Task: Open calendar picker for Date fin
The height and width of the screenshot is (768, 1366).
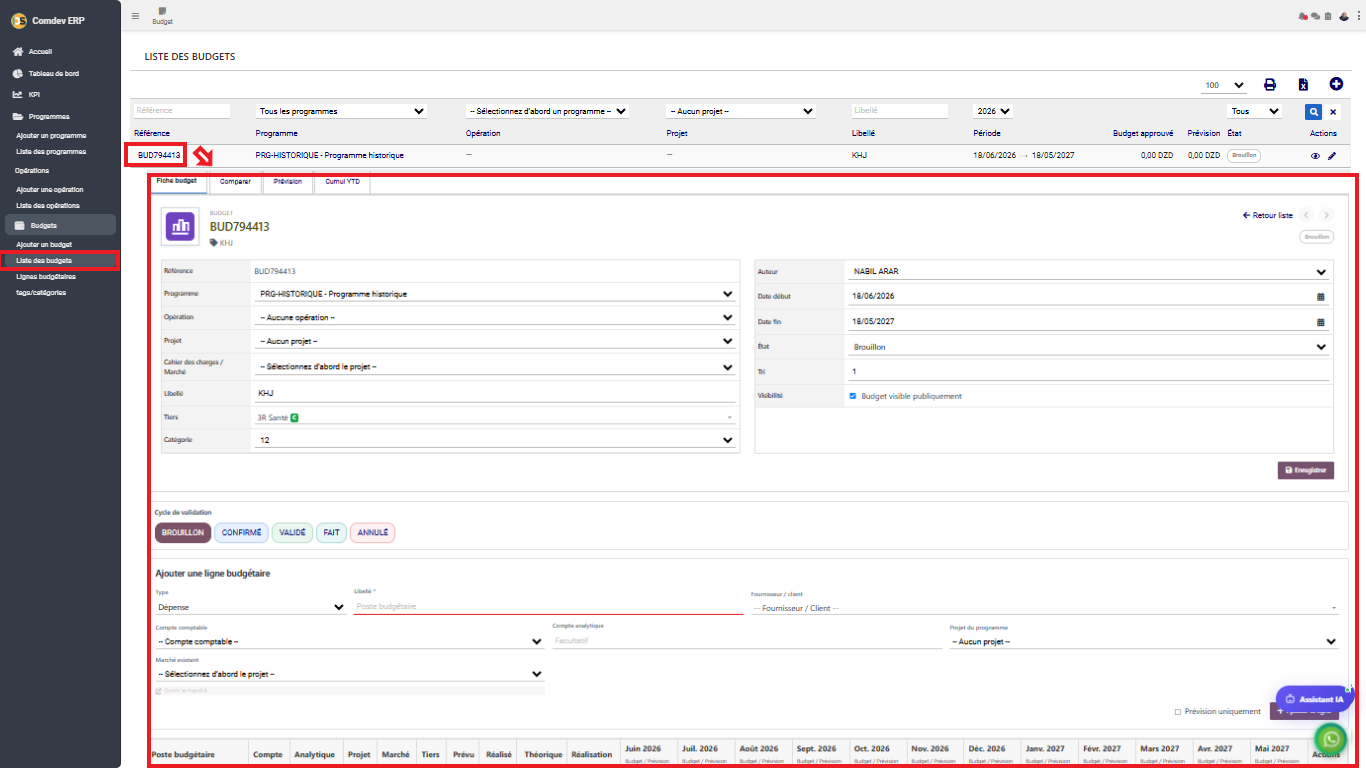Action: pyautogui.click(x=1320, y=322)
